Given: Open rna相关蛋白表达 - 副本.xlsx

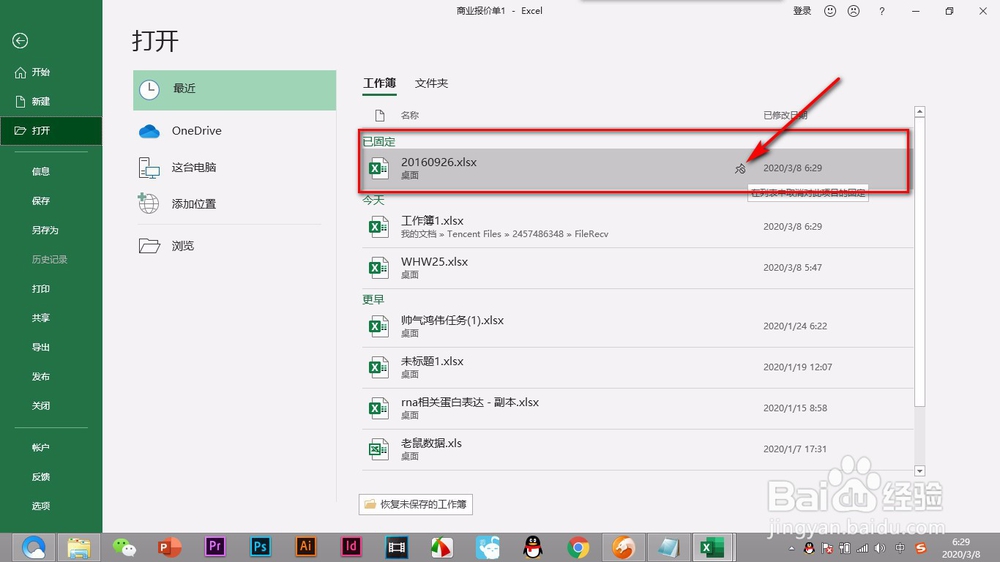Looking at the screenshot, I should coord(636,408).
